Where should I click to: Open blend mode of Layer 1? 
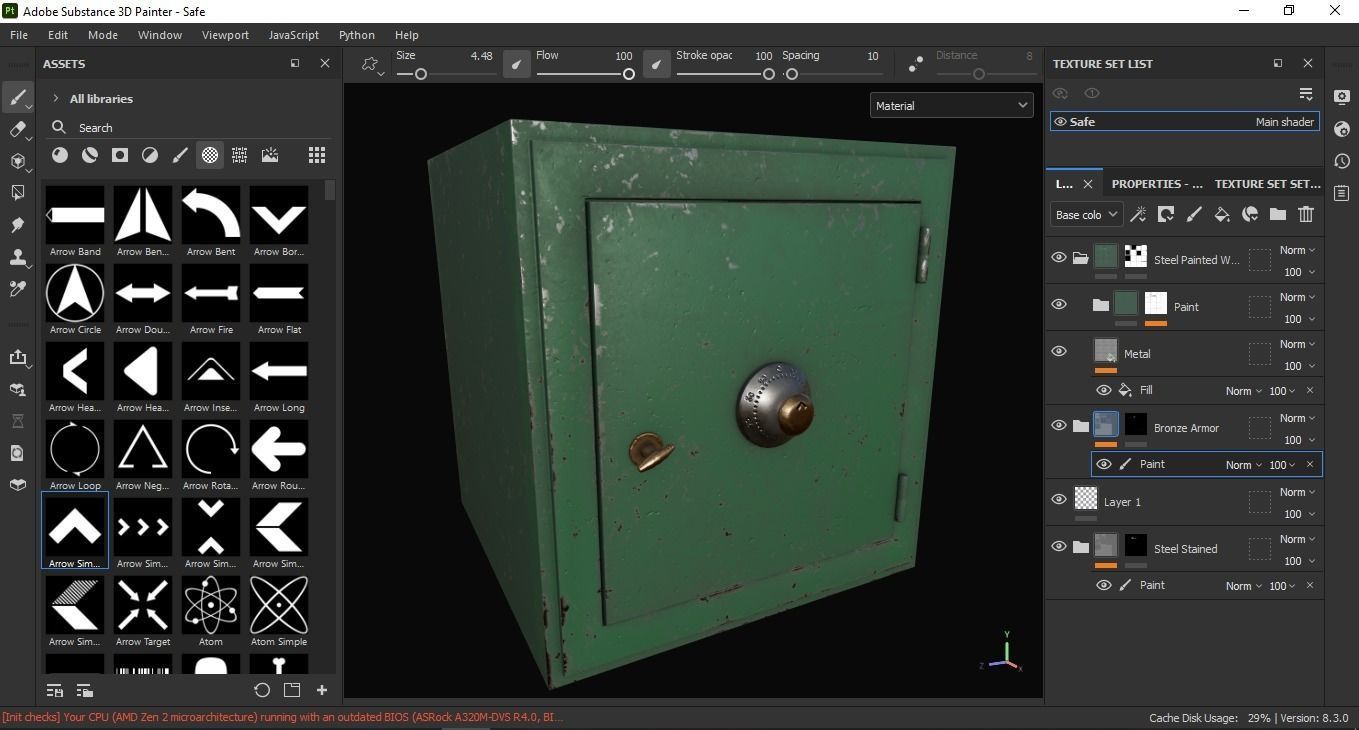coord(1298,492)
